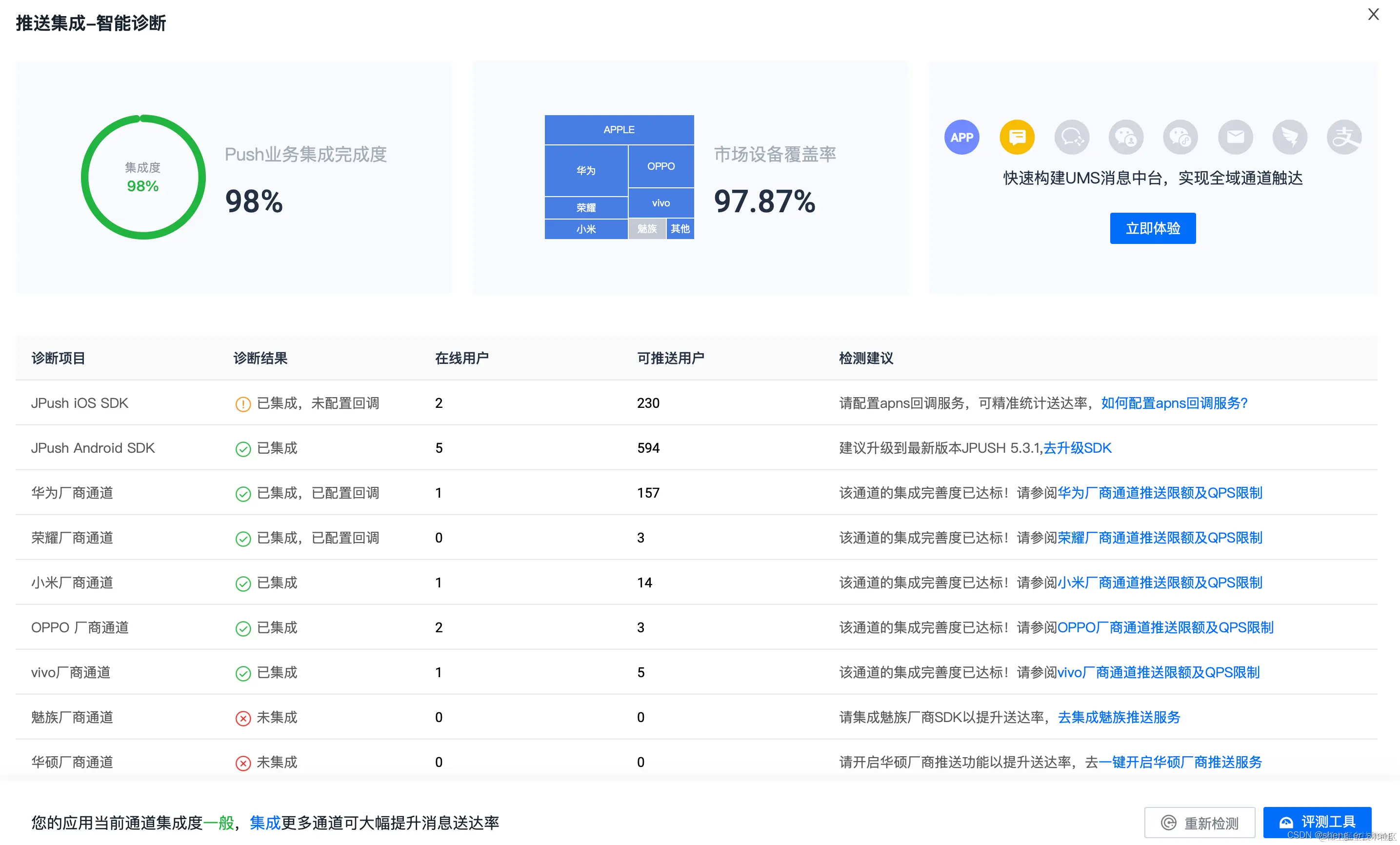Click 去升级SDK link for JPush Android
The height and width of the screenshot is (845, 1400).
tap(1077, 448)
